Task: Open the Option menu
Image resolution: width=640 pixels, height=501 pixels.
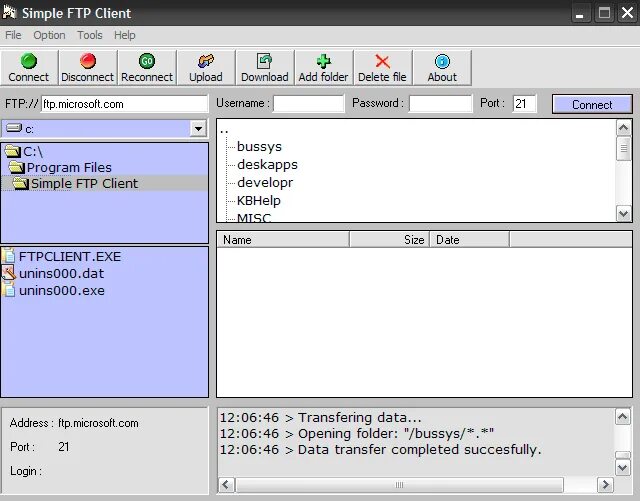Action: [49, 35]
